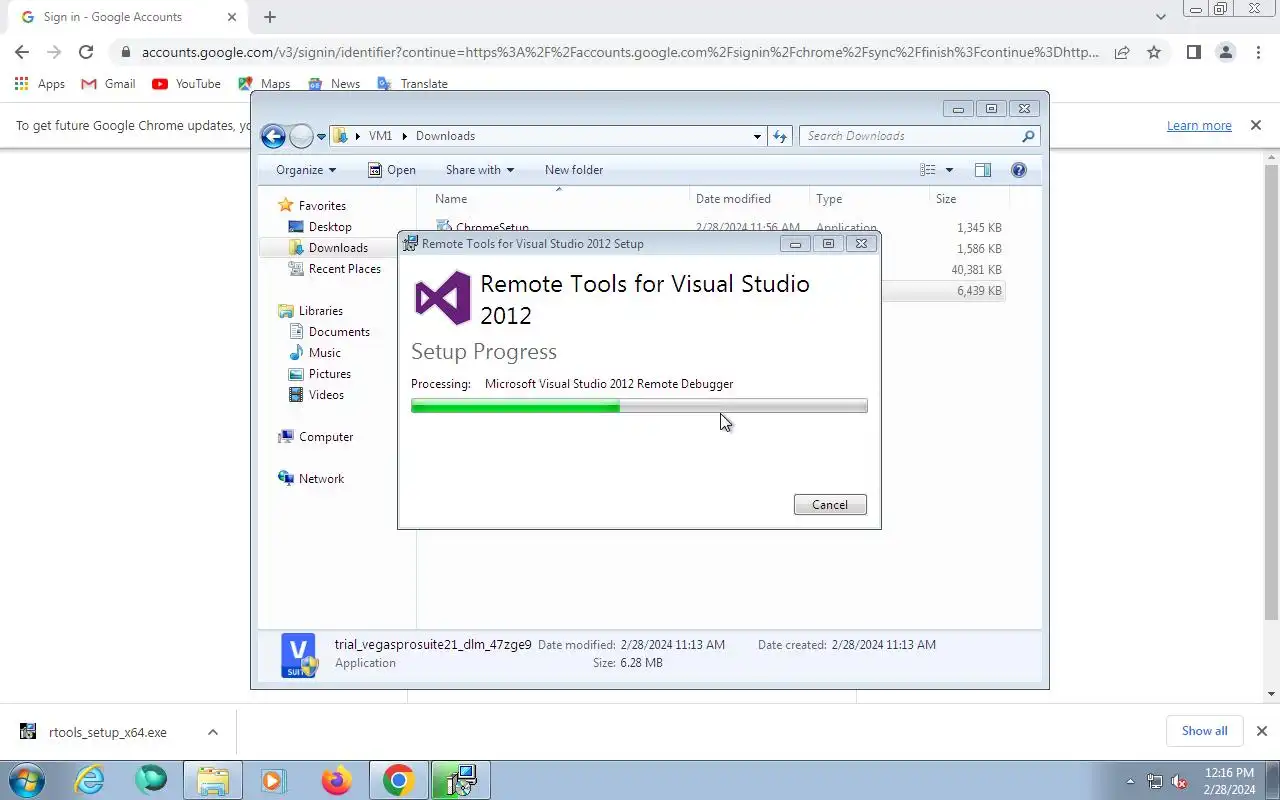Toggle the Explorer preview pane
The image size is (1280, 800).
(983, 170)
